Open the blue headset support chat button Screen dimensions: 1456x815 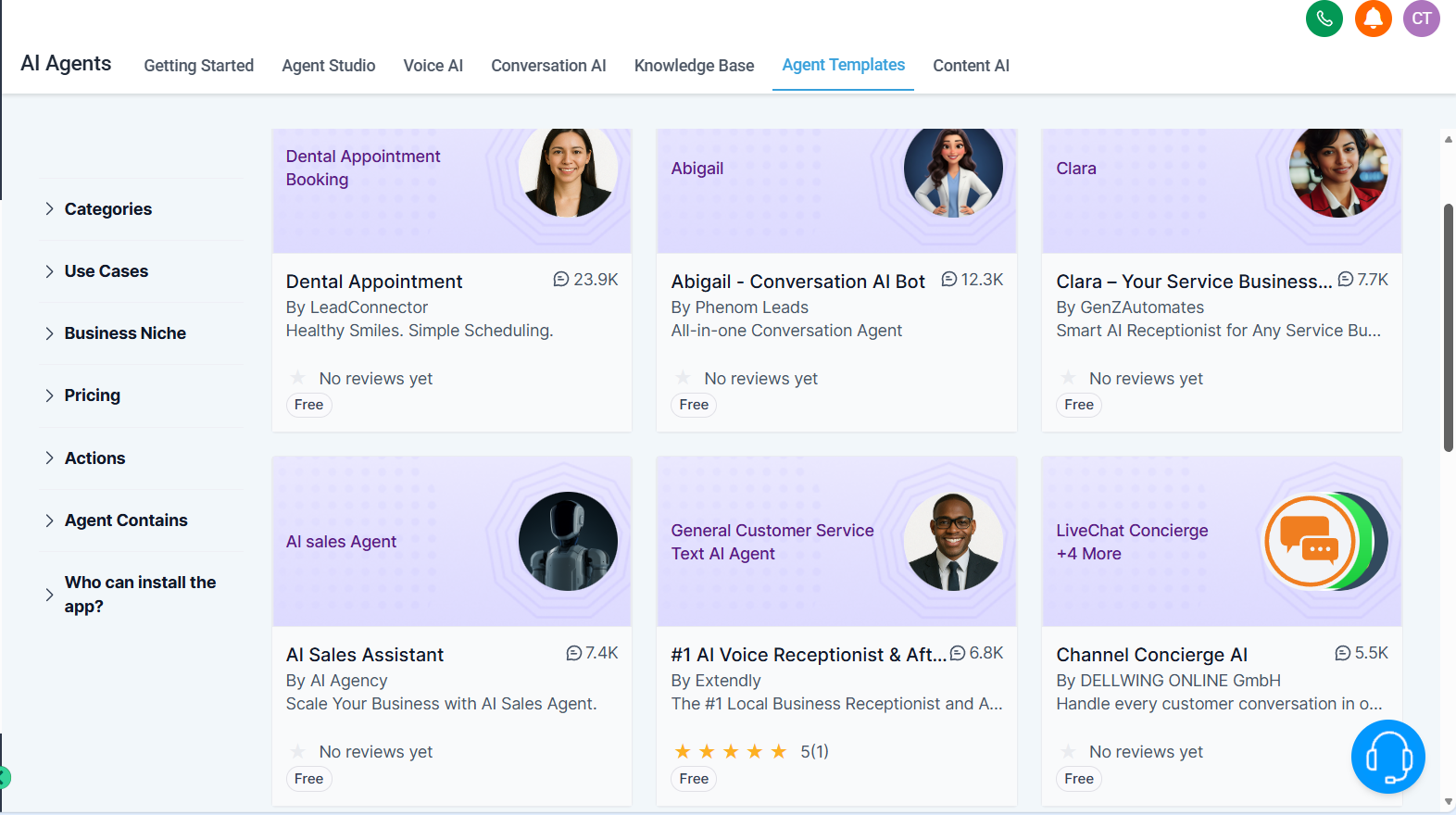click(1387, 757)
